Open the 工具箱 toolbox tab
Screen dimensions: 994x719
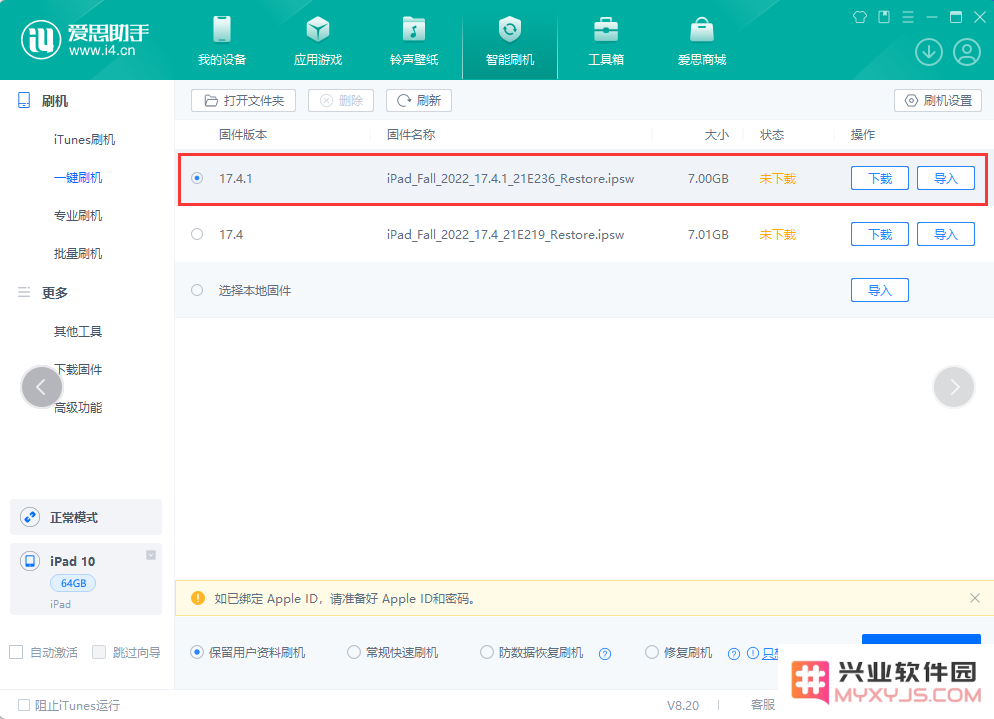(606, 41)
